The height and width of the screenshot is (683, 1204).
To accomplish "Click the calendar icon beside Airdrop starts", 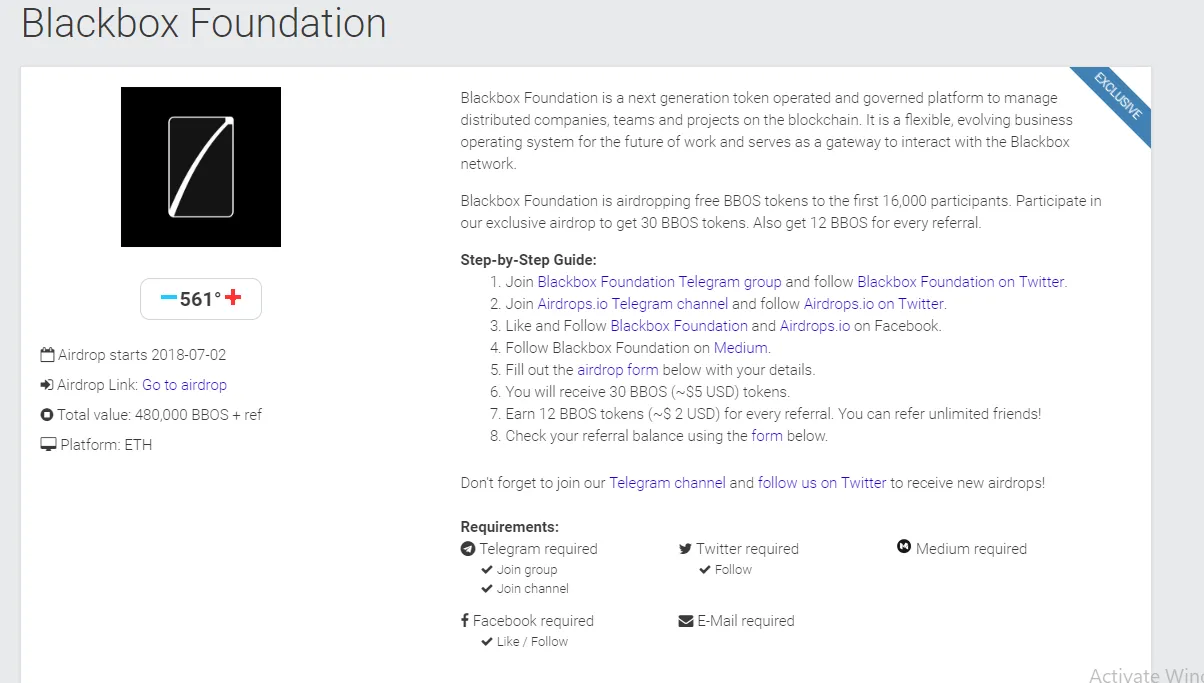I will pos(47,355).
